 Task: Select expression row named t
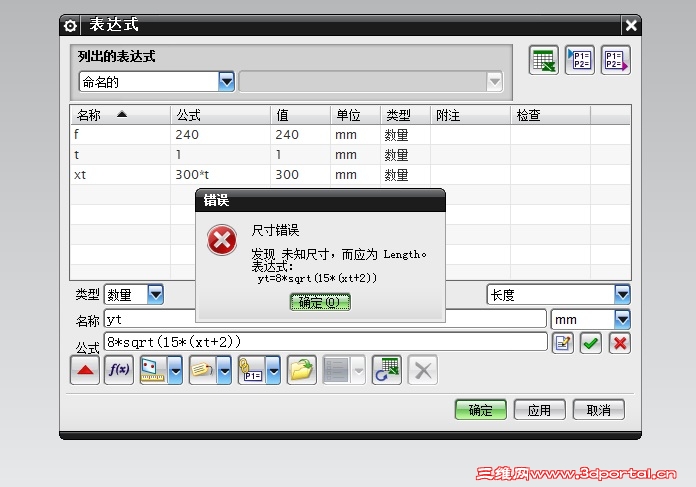(x=350, y=154)
